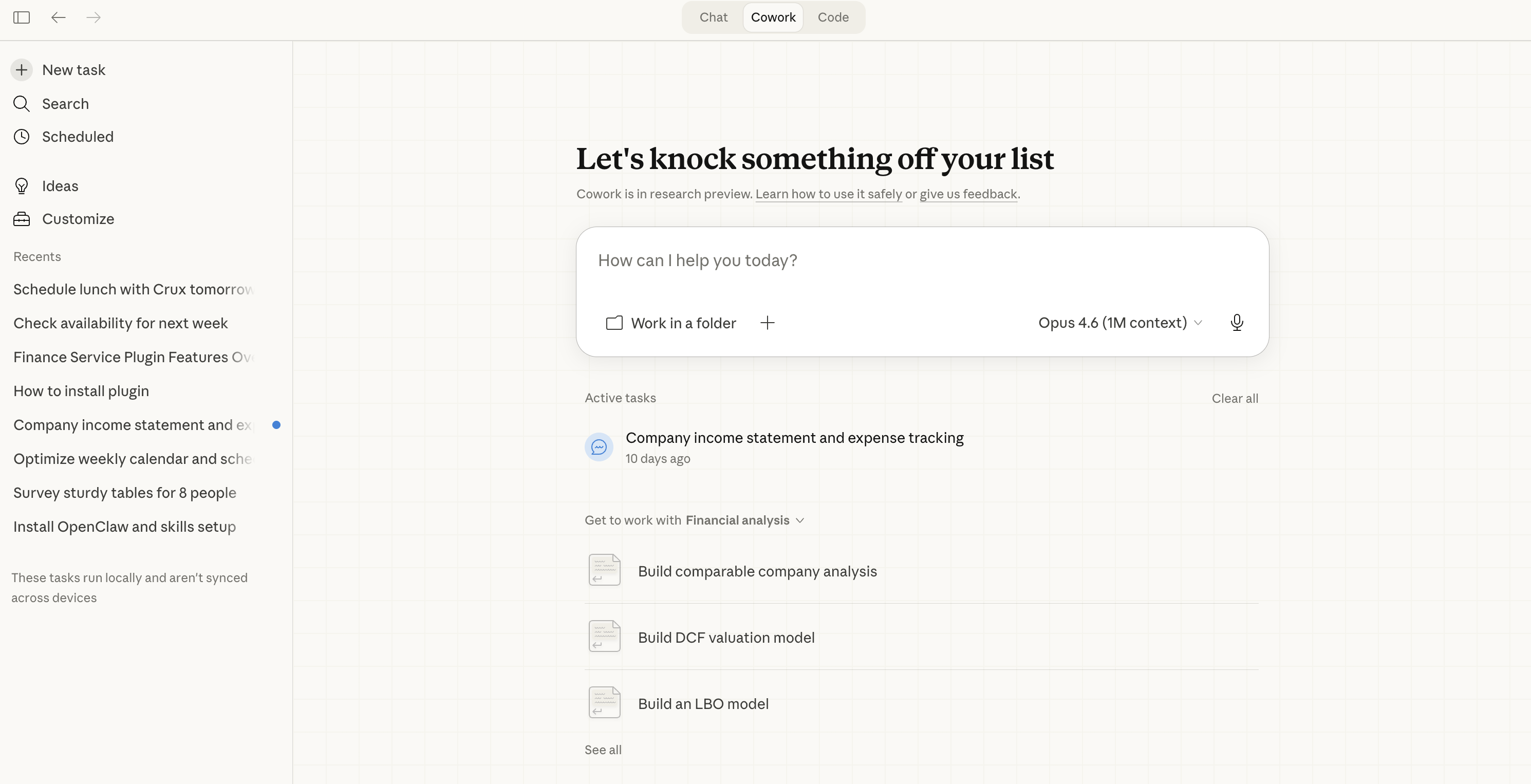Expand the Financial analysis dropdown

[x=745, y=520]
